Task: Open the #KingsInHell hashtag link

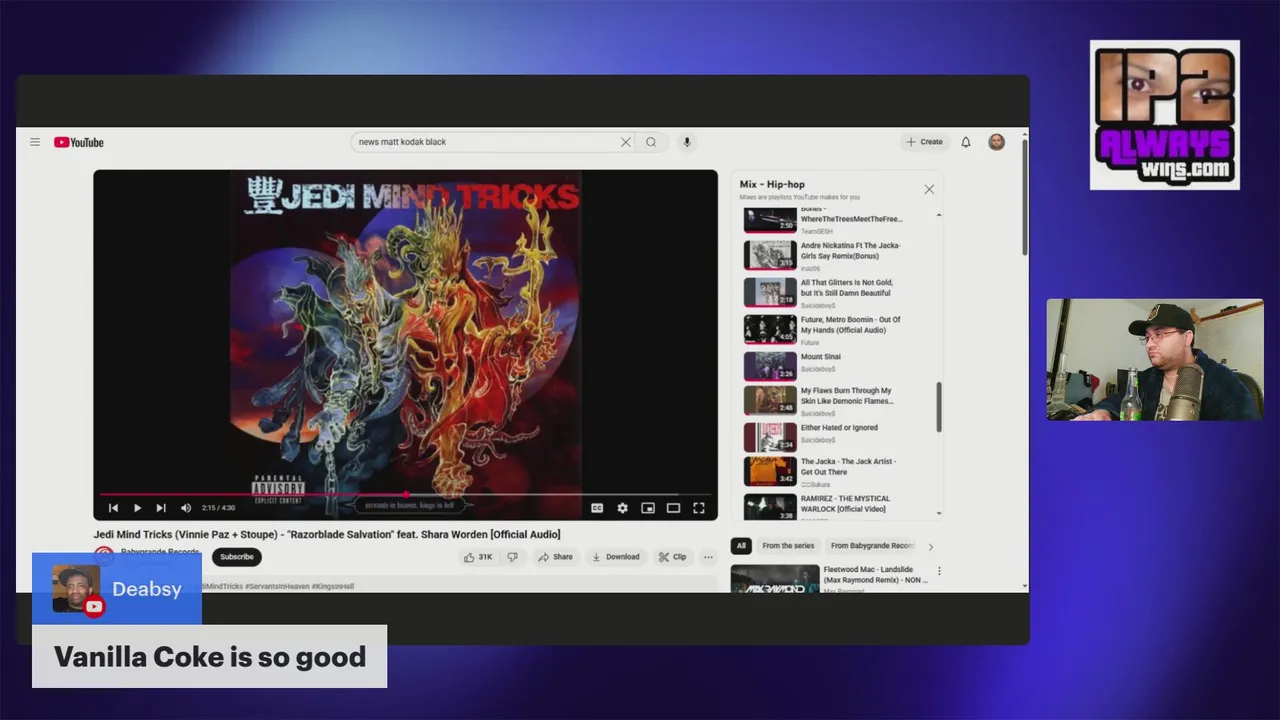Action: pos(333,586)
